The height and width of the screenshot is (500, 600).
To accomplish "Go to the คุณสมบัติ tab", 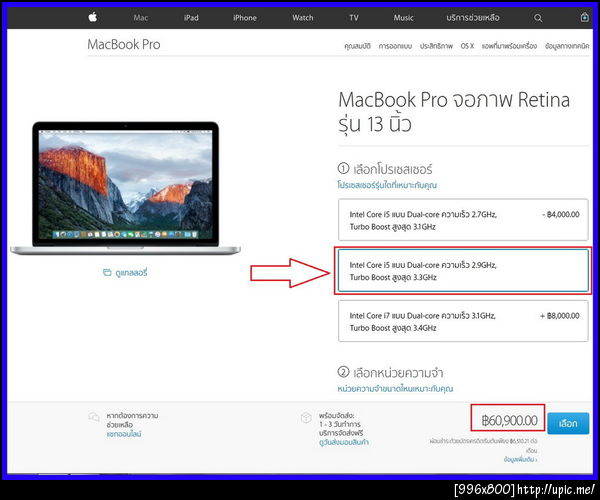I will pyautogui.click(x=357, y=46).
